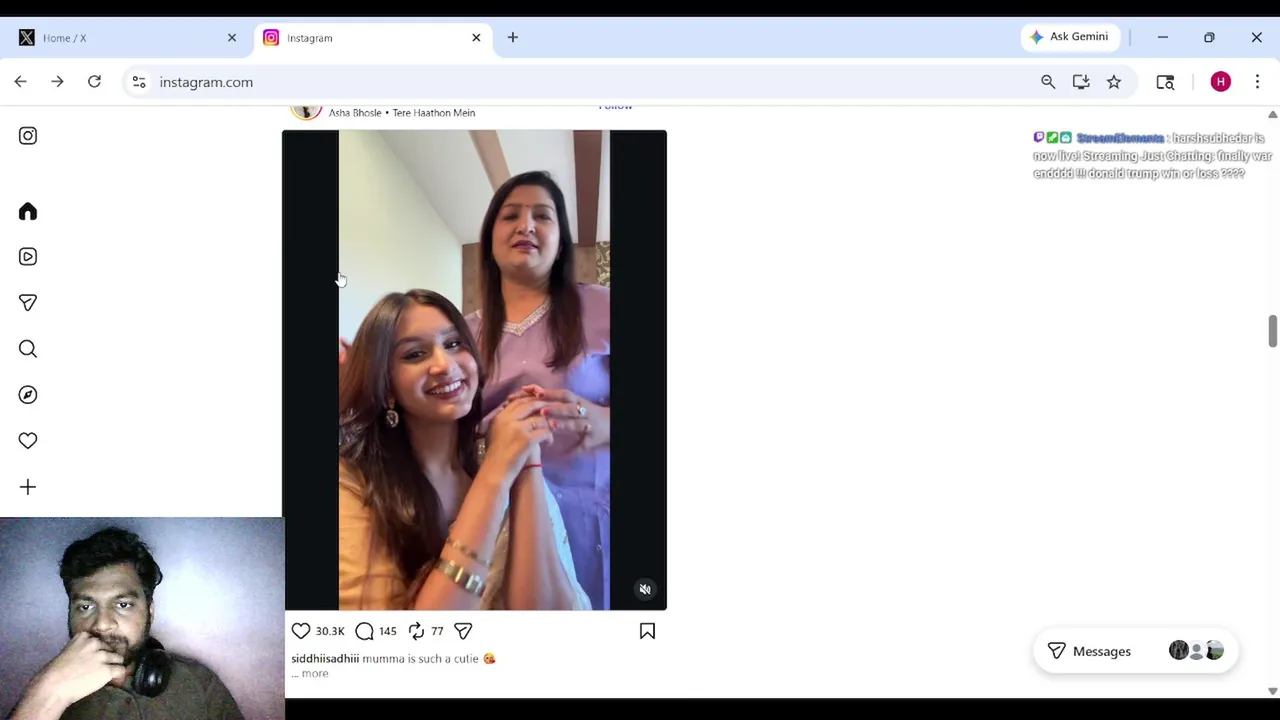
Task: Click the page vertical scrollbar thumb
Action: click(1272, 331)
